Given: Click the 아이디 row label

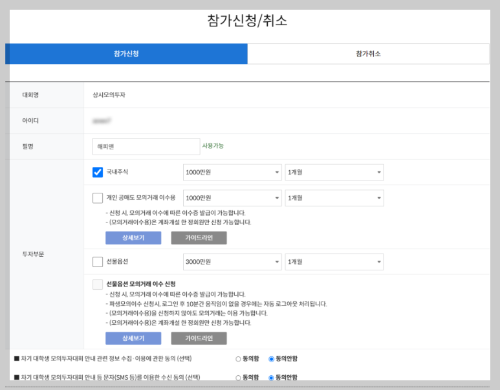Looking at the screenshot, I should coord(30,121).
